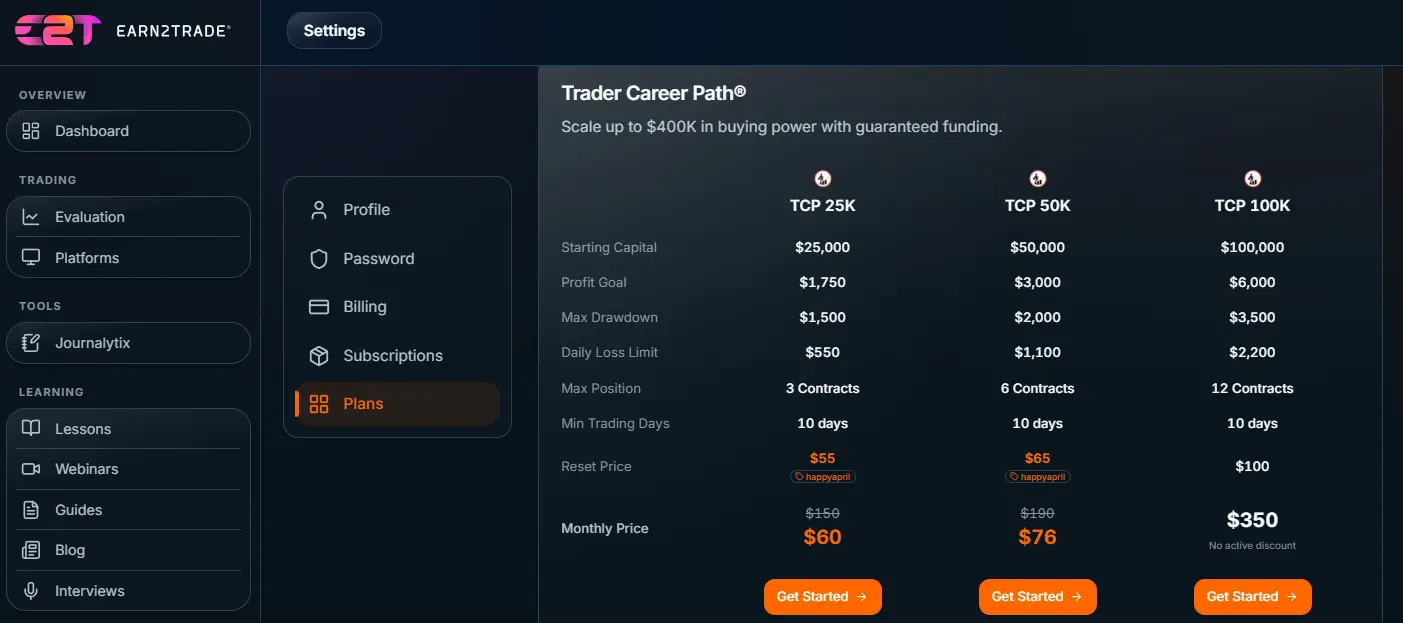This screenshot has width=1403, height=623.
Task: Click the Interviews microphone icon
Action: pos(33,590)
